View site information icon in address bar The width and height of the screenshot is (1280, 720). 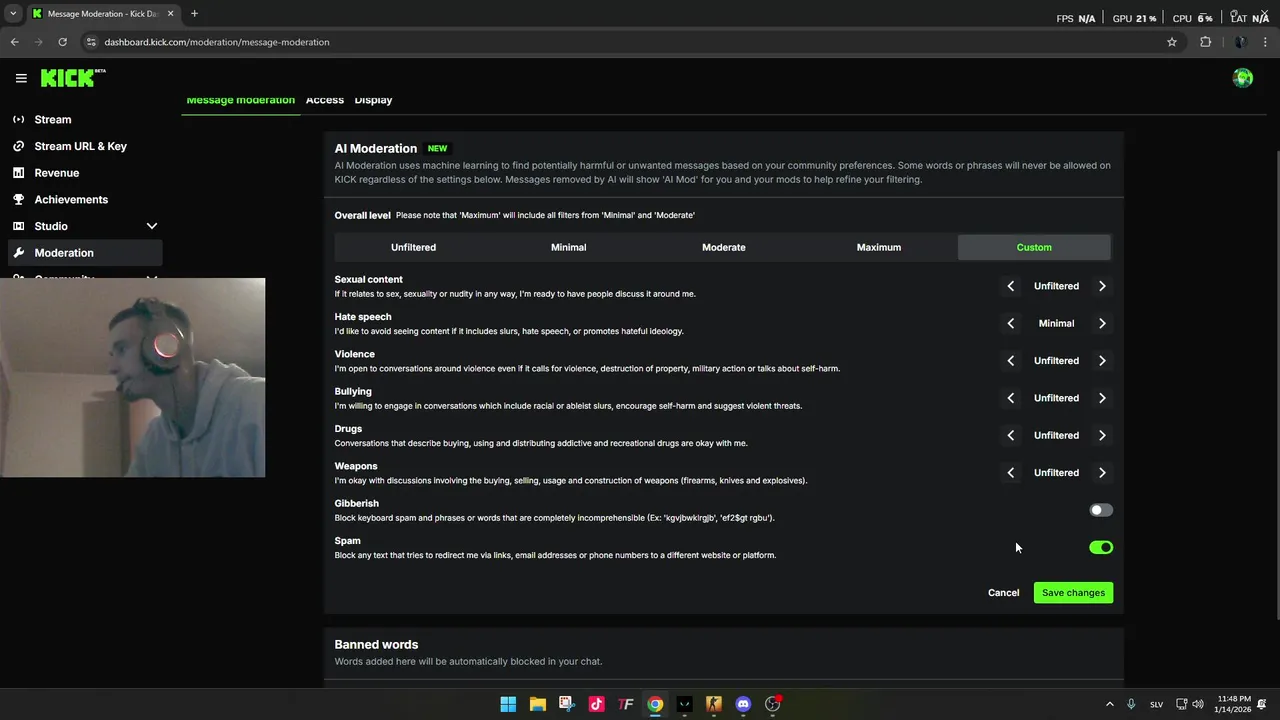pyautogui.click(x=91, y=42)
